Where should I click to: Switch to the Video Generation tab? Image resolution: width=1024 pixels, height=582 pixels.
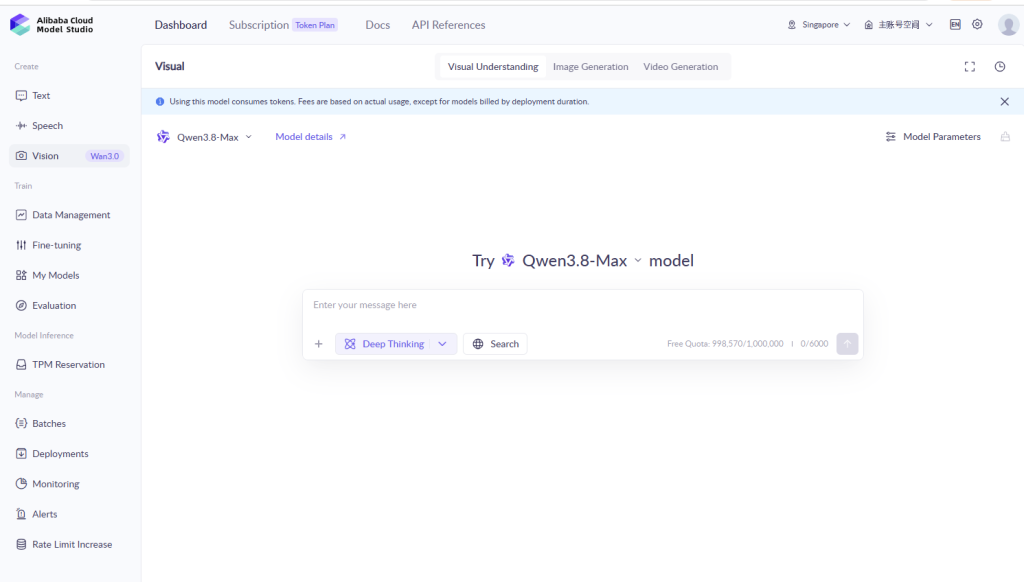(680, 67)
